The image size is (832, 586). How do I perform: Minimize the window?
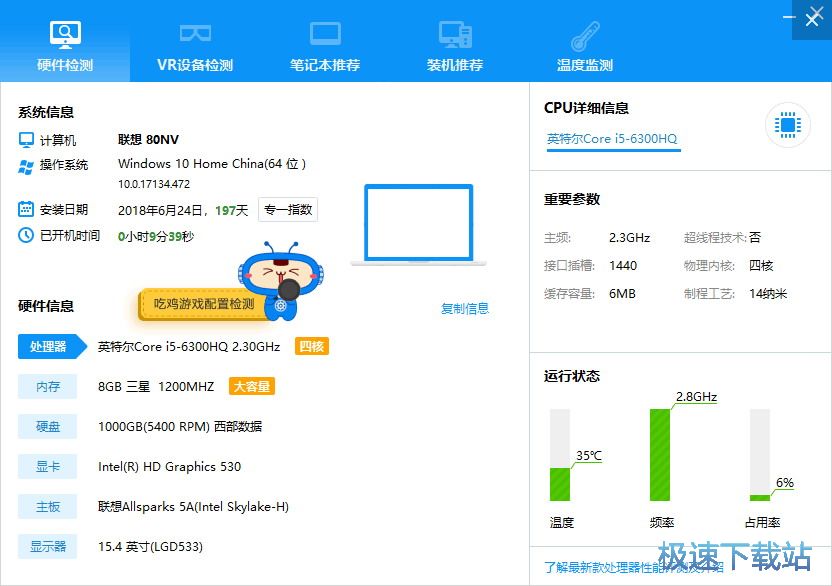(x=789, y=18)
